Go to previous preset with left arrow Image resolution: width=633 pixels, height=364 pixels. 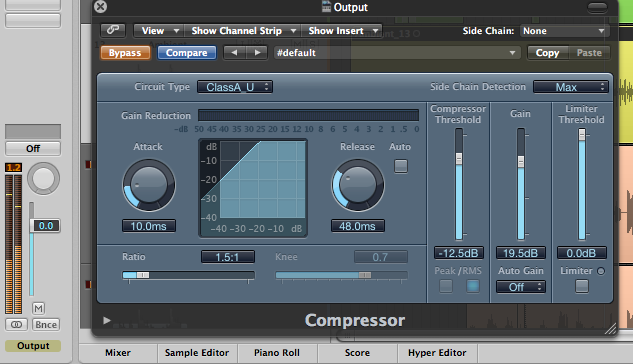pyautogui.click(x=234, y=52)
